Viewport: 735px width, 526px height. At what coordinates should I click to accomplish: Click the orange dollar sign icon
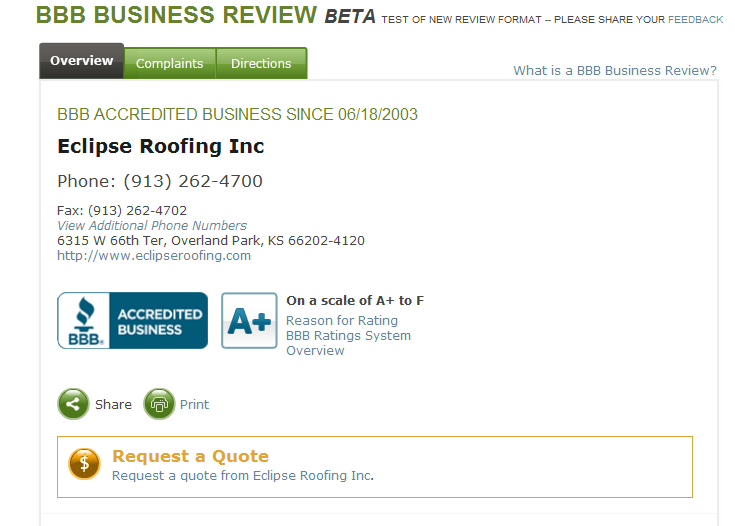point(84,464)
